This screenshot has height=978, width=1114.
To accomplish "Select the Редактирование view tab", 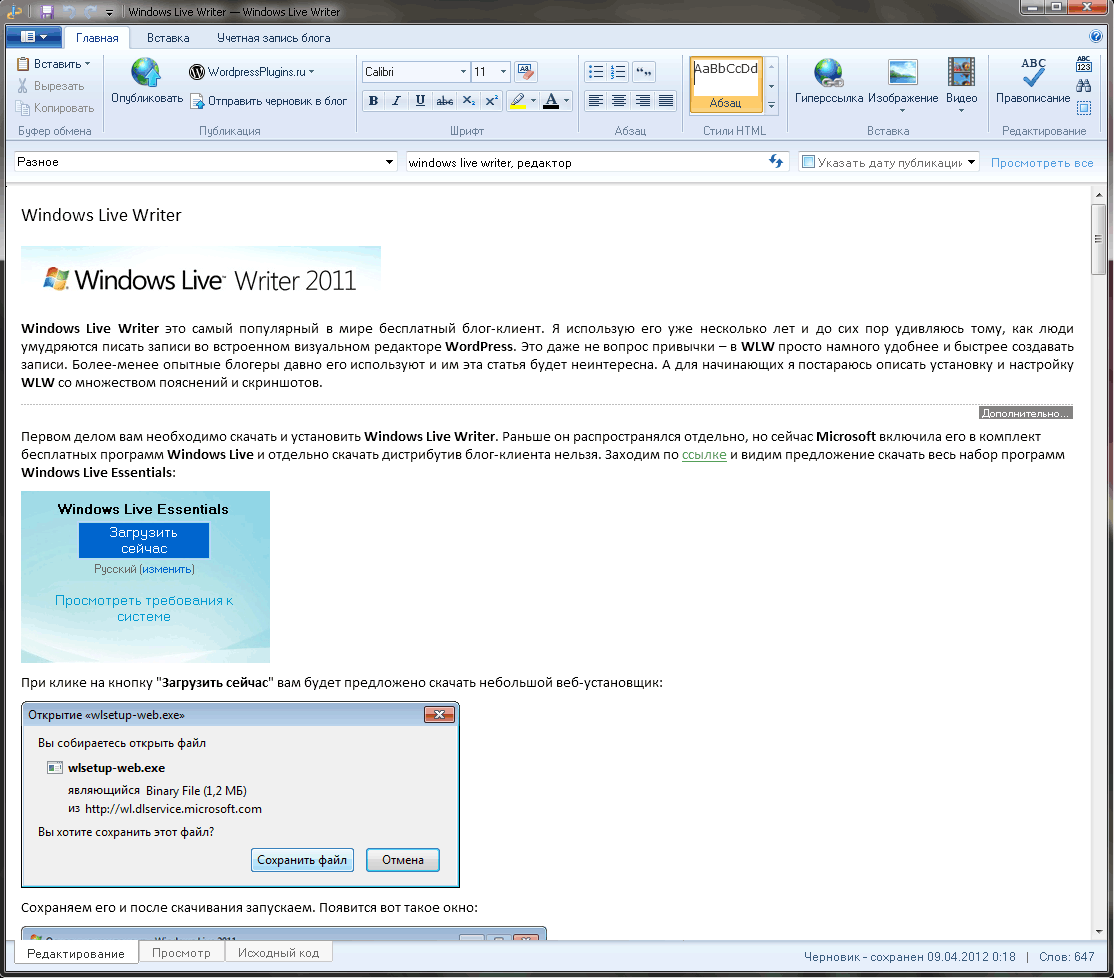I will click(x=76, y=953).
